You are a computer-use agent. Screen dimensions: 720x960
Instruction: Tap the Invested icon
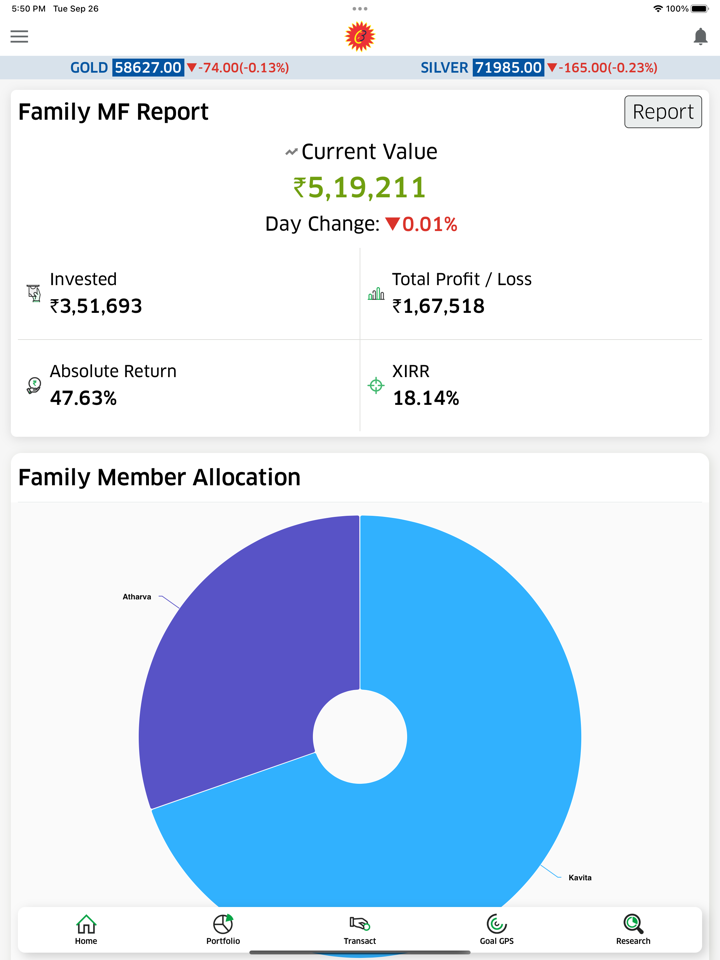point(33,294)
